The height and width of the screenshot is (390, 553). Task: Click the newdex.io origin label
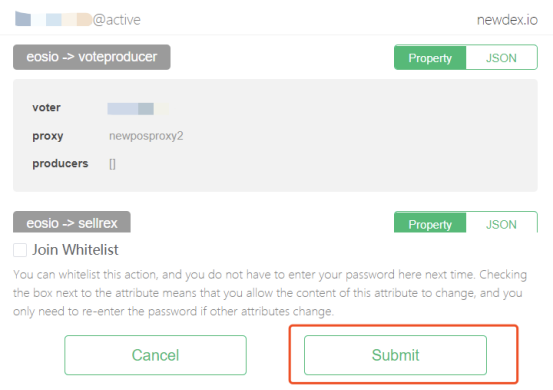click(507, 20)
